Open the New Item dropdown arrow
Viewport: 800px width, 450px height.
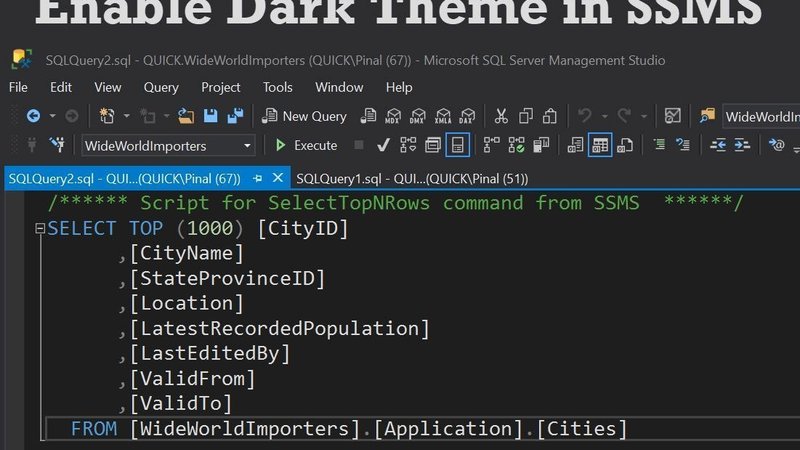point(125,117)
